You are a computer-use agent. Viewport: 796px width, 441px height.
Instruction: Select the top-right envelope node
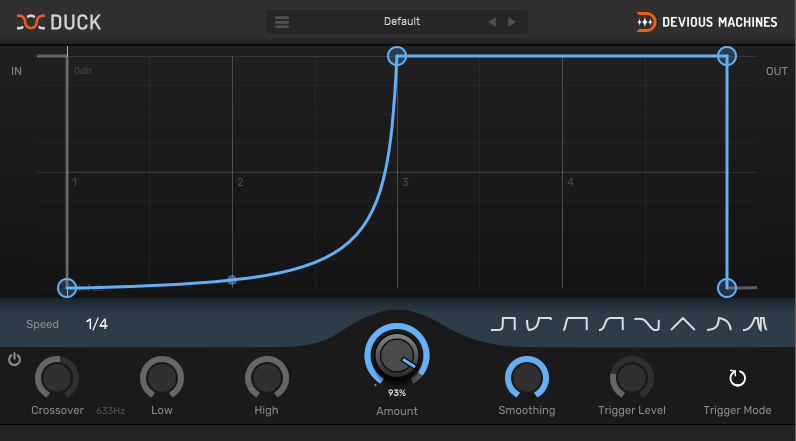coord(727,56)
